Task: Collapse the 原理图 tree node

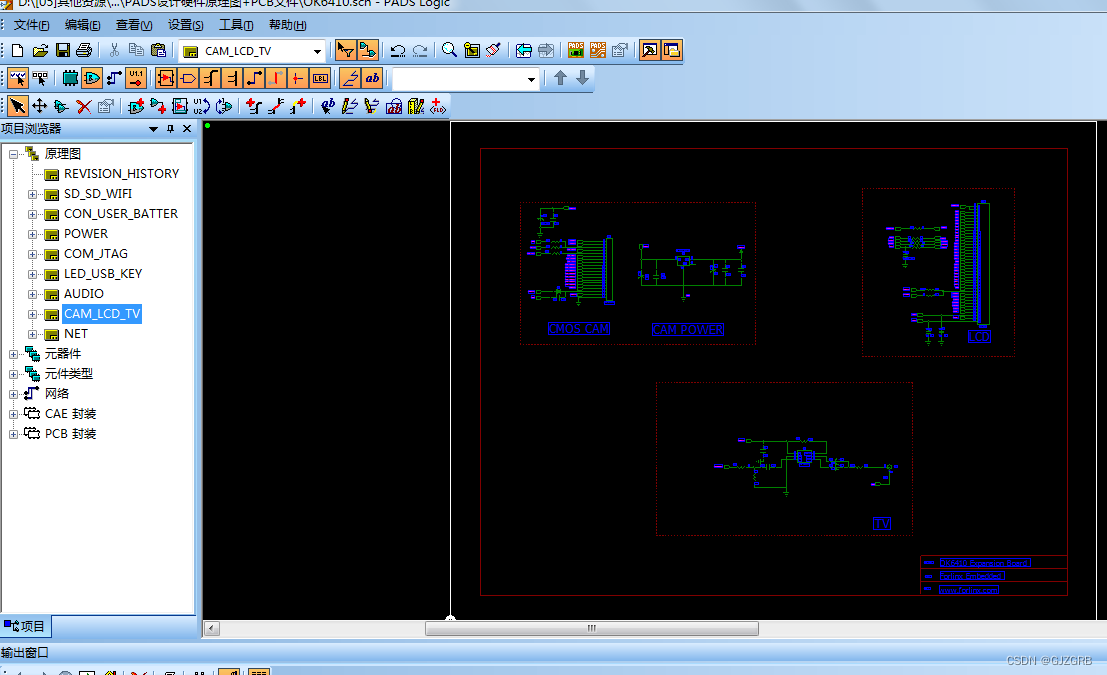Action: (13, 154)
